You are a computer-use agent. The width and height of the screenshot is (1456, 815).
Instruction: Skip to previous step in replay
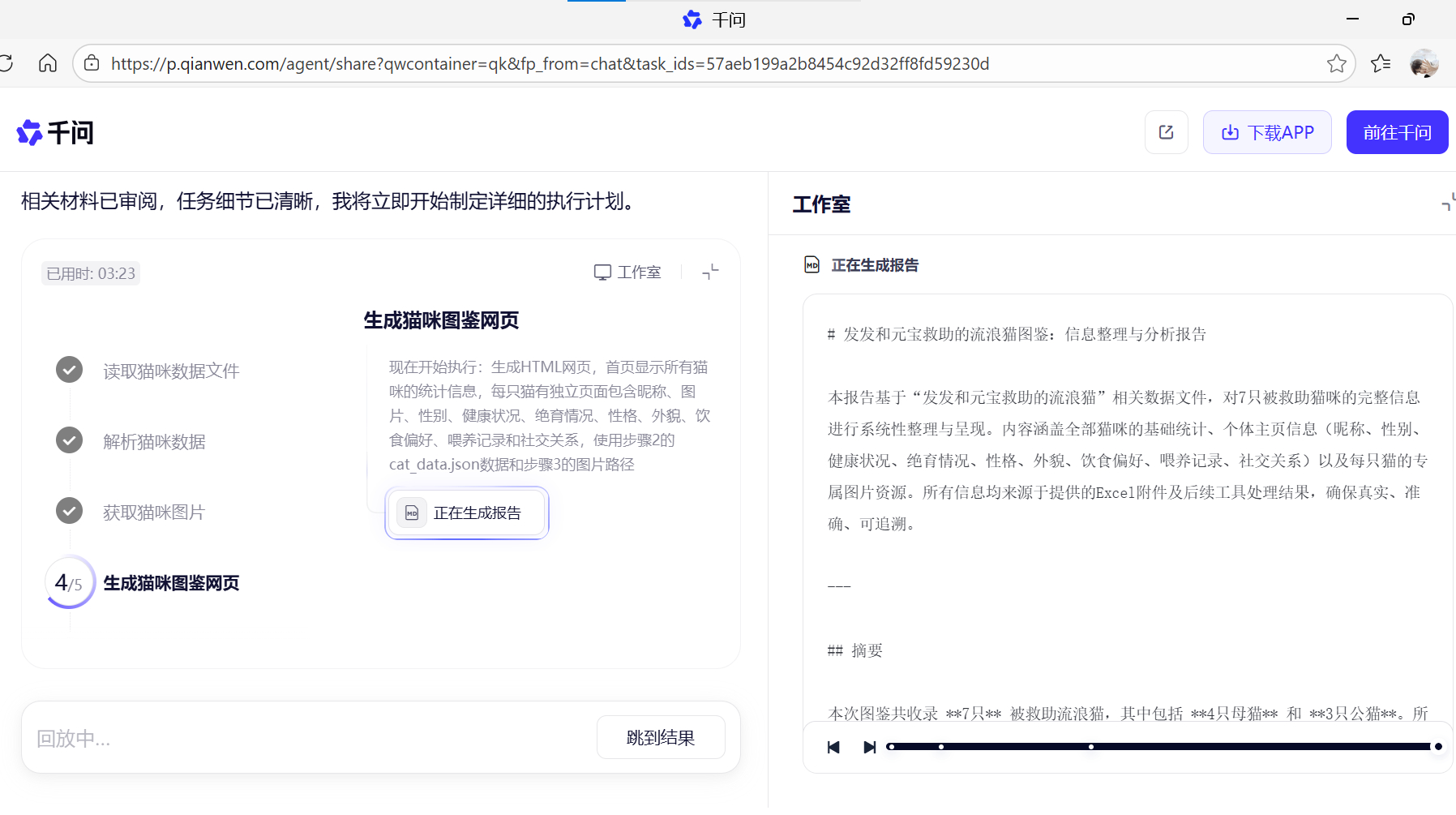833,747
